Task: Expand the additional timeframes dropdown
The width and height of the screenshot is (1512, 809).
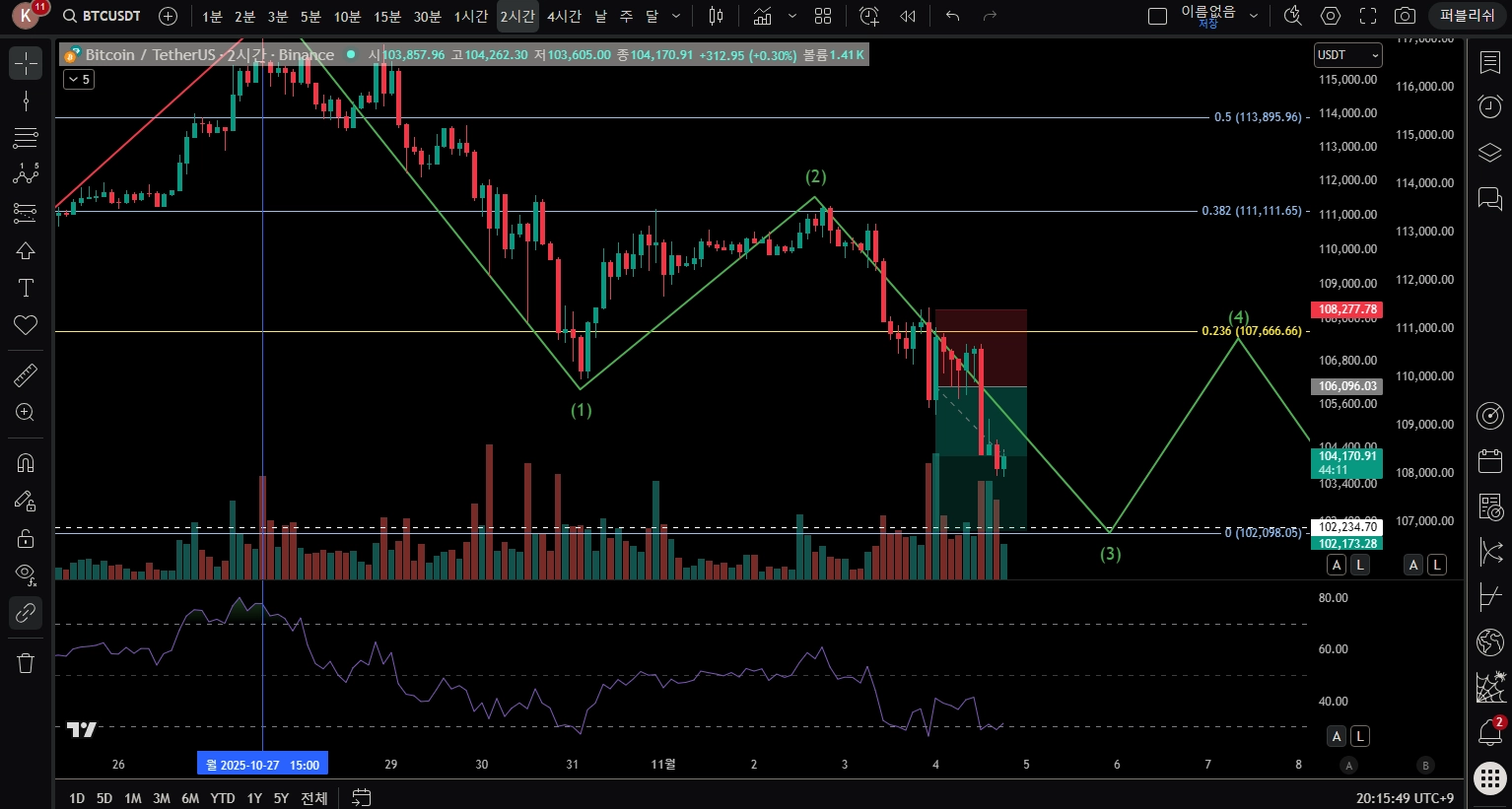Action: [675, 16]
